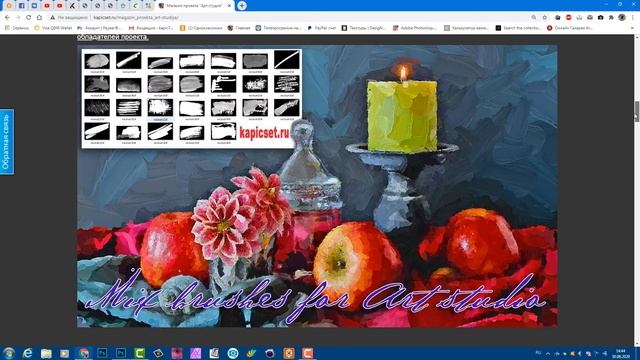640x360 pixels.
Task: Open the blue circular taskbar icon
Action: click(x=233, y=353)
